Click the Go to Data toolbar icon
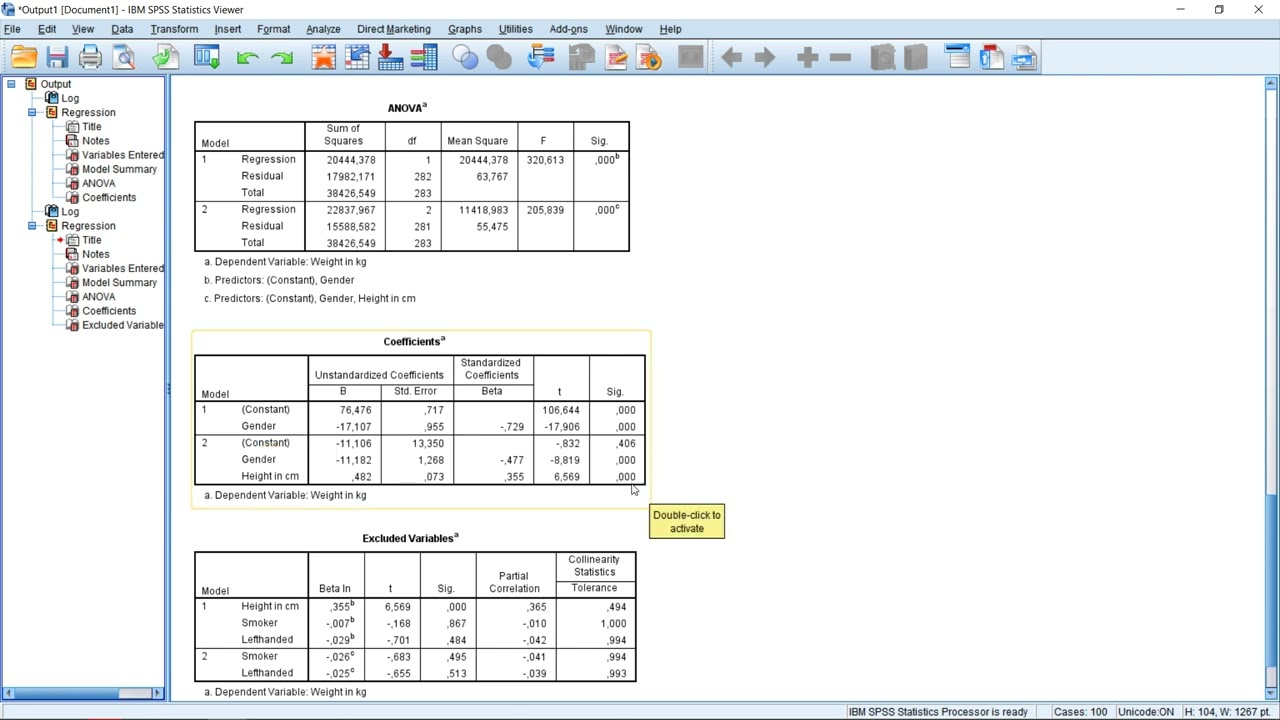Image resolution: width=1280 pixels, height=720 pixels. tap(323, 58)
